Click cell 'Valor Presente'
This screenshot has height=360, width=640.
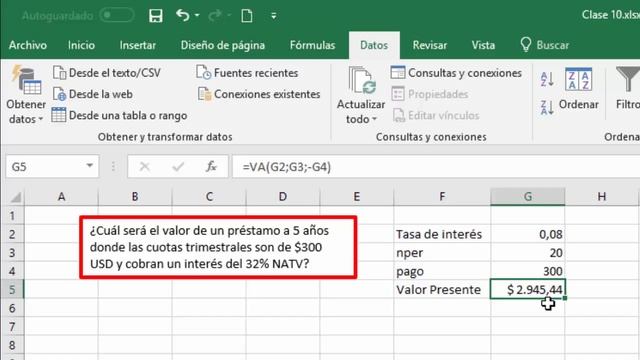pyautogui.click(x=442, y=289)
